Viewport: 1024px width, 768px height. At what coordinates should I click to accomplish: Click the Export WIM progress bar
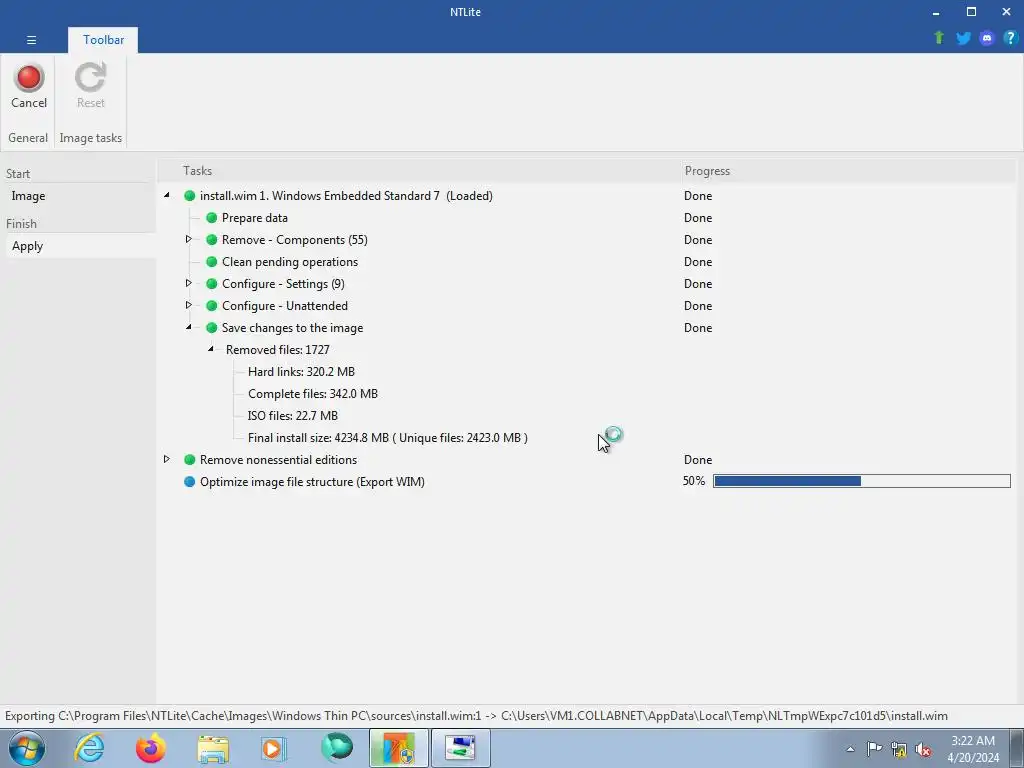coord(861,481)
